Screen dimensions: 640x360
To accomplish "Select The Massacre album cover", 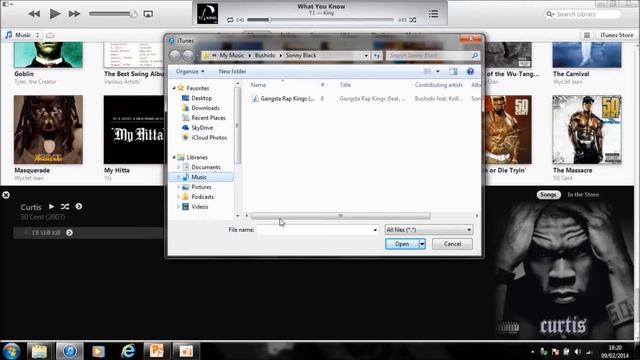I will point(587,129).
